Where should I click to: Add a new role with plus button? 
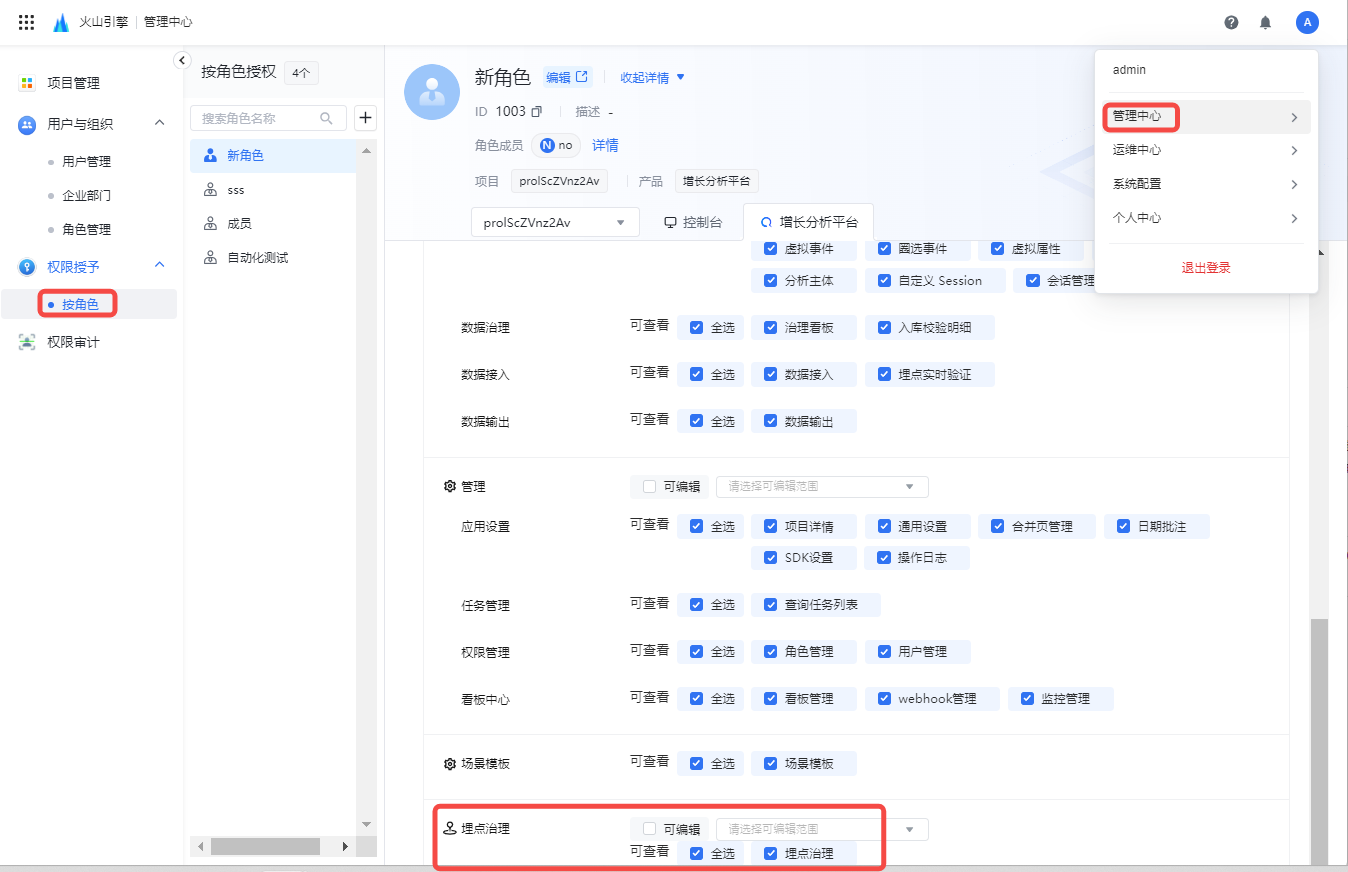pyautogui.click(x=366, y=118)
